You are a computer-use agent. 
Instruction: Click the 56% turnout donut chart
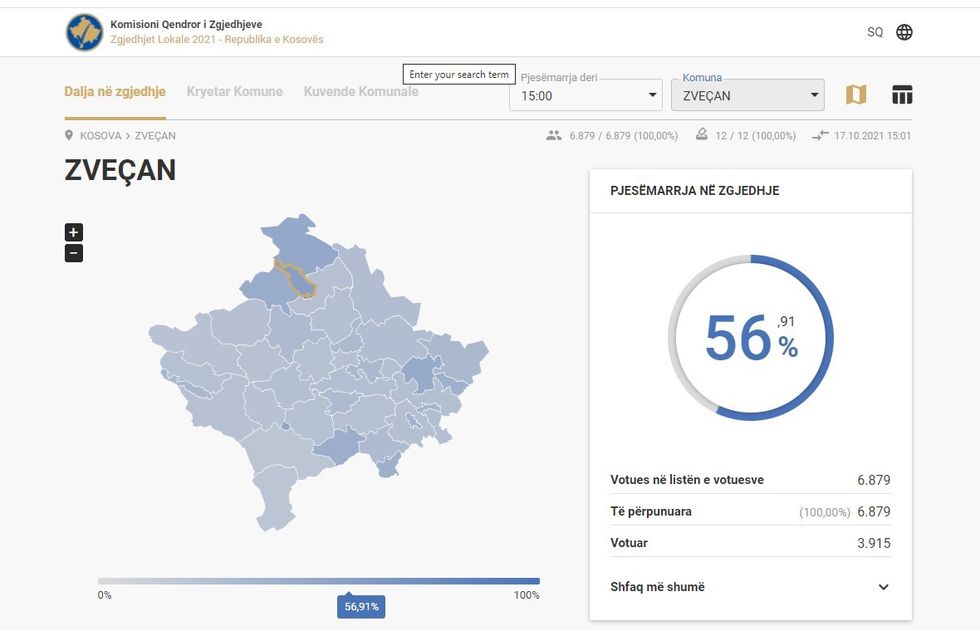750,338
